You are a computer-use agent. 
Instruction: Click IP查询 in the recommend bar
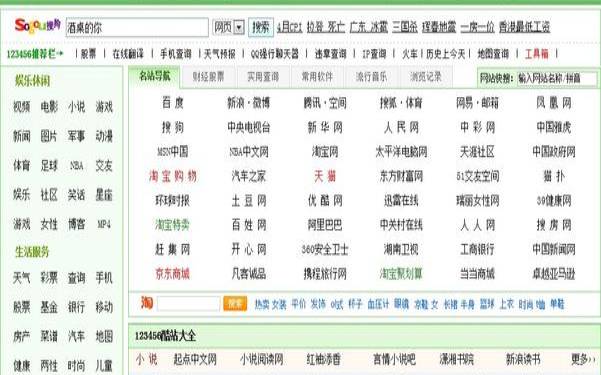click(x=374, y=54)
